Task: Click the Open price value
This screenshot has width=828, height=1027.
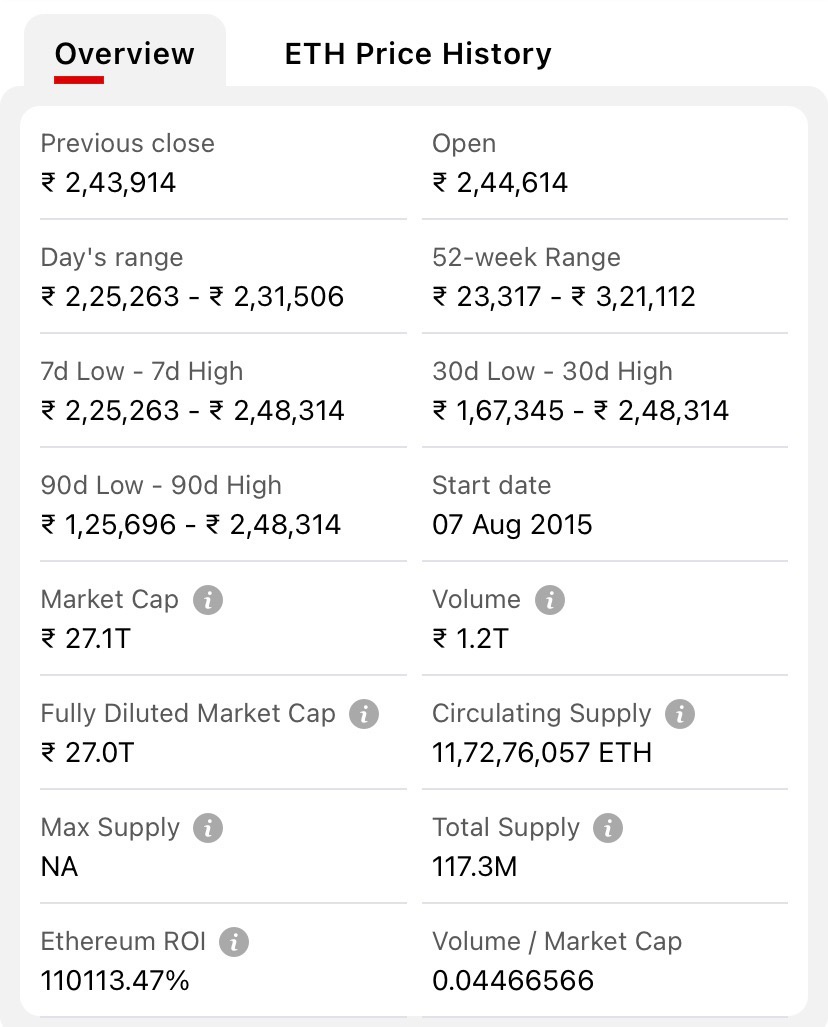Action: pos(500,183)
